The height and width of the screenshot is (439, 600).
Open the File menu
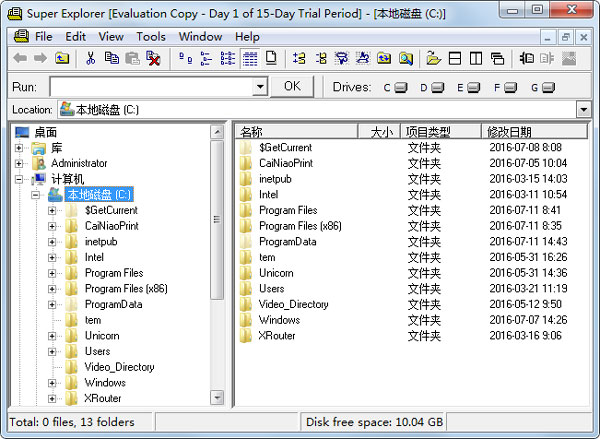point(44,37)
